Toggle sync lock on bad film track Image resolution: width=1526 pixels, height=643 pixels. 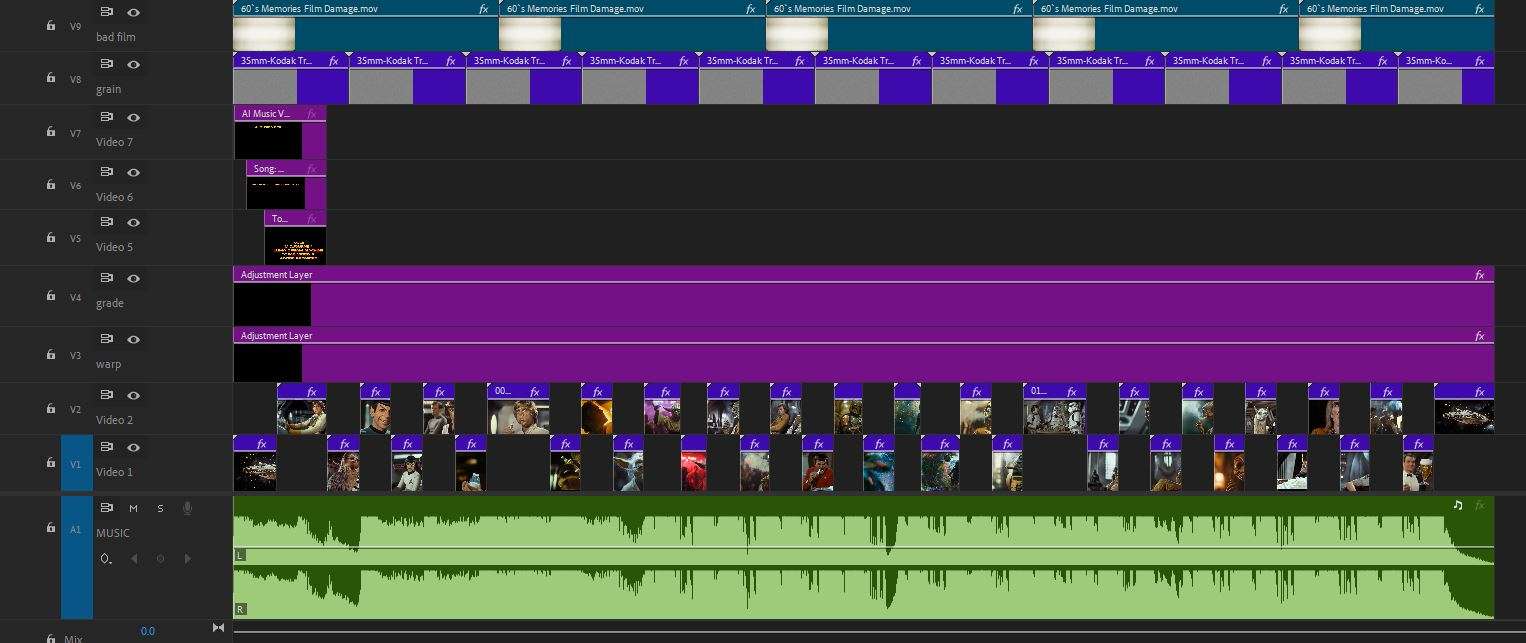click(107, 12)
